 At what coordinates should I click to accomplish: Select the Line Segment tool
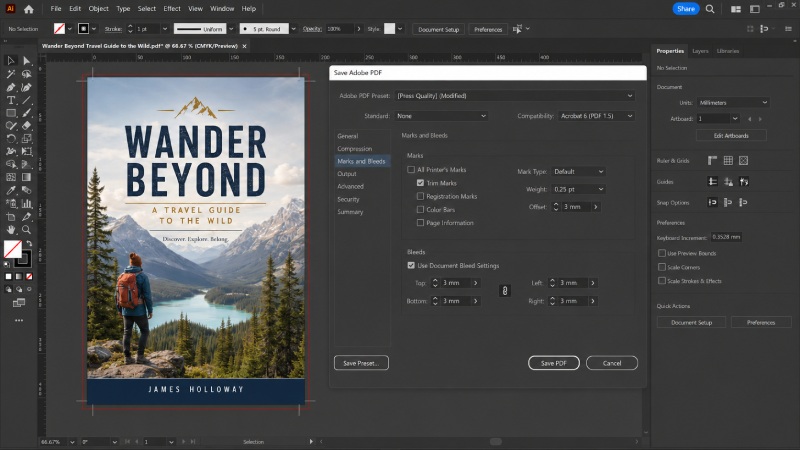[x=27, y=100]
